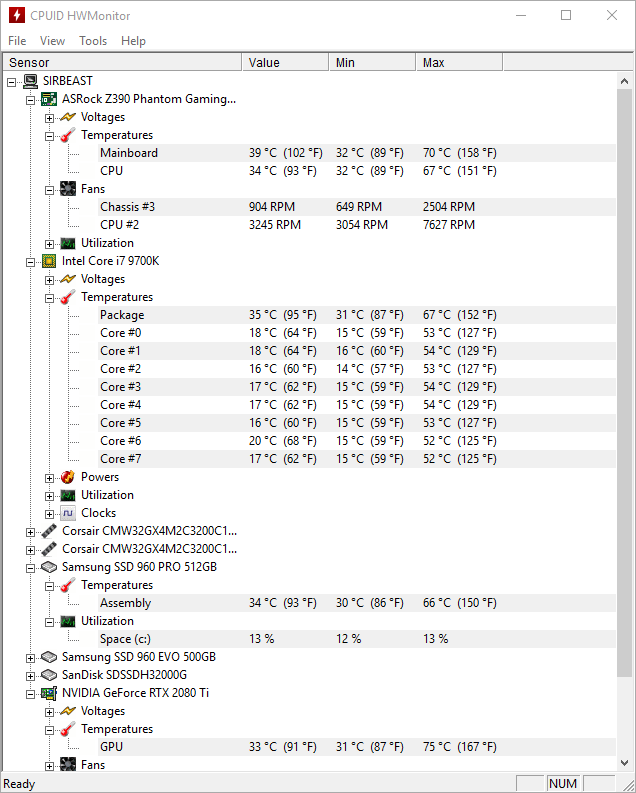Open the Help menu
This screenshot has height=793, width=636.
point(133,41)
